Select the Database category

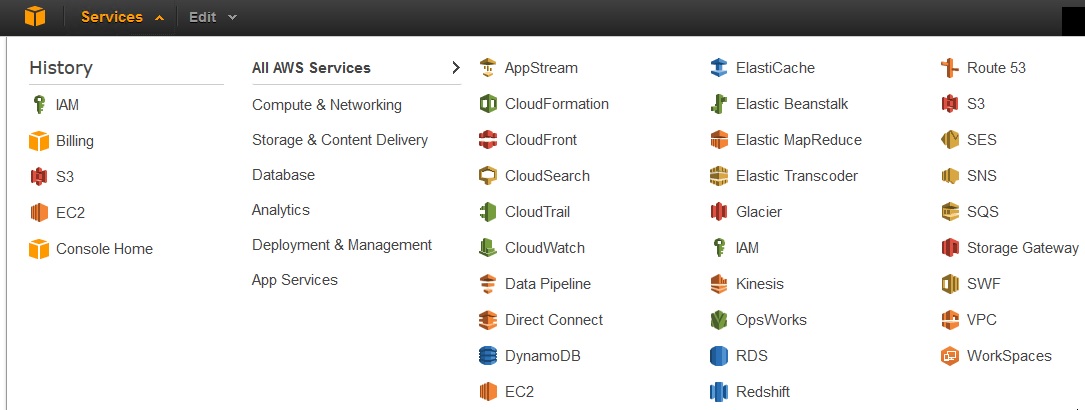click(283, 175)
